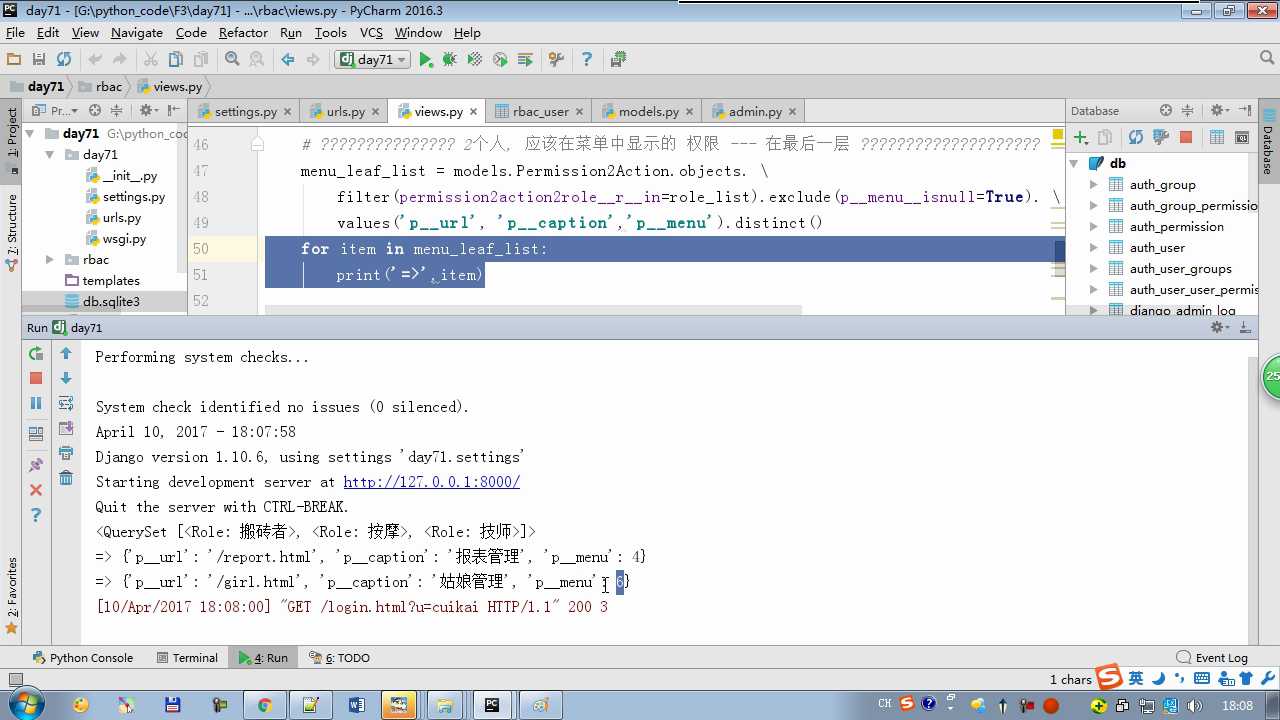1280x720 pixels.
Task: Open Word from the taskbar
Action: click(356, 705)
